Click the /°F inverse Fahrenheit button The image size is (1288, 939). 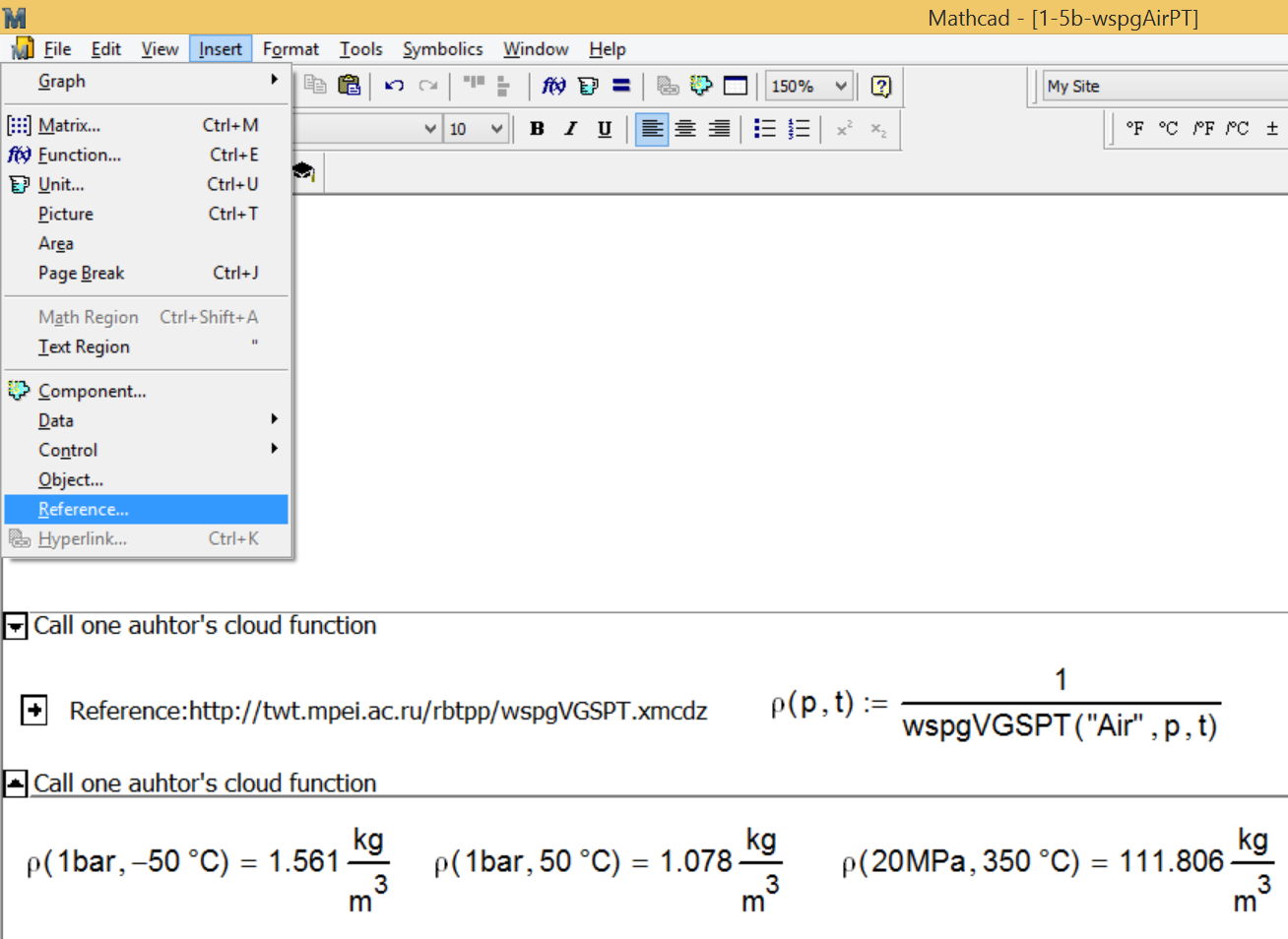(x=1203, y=128)
